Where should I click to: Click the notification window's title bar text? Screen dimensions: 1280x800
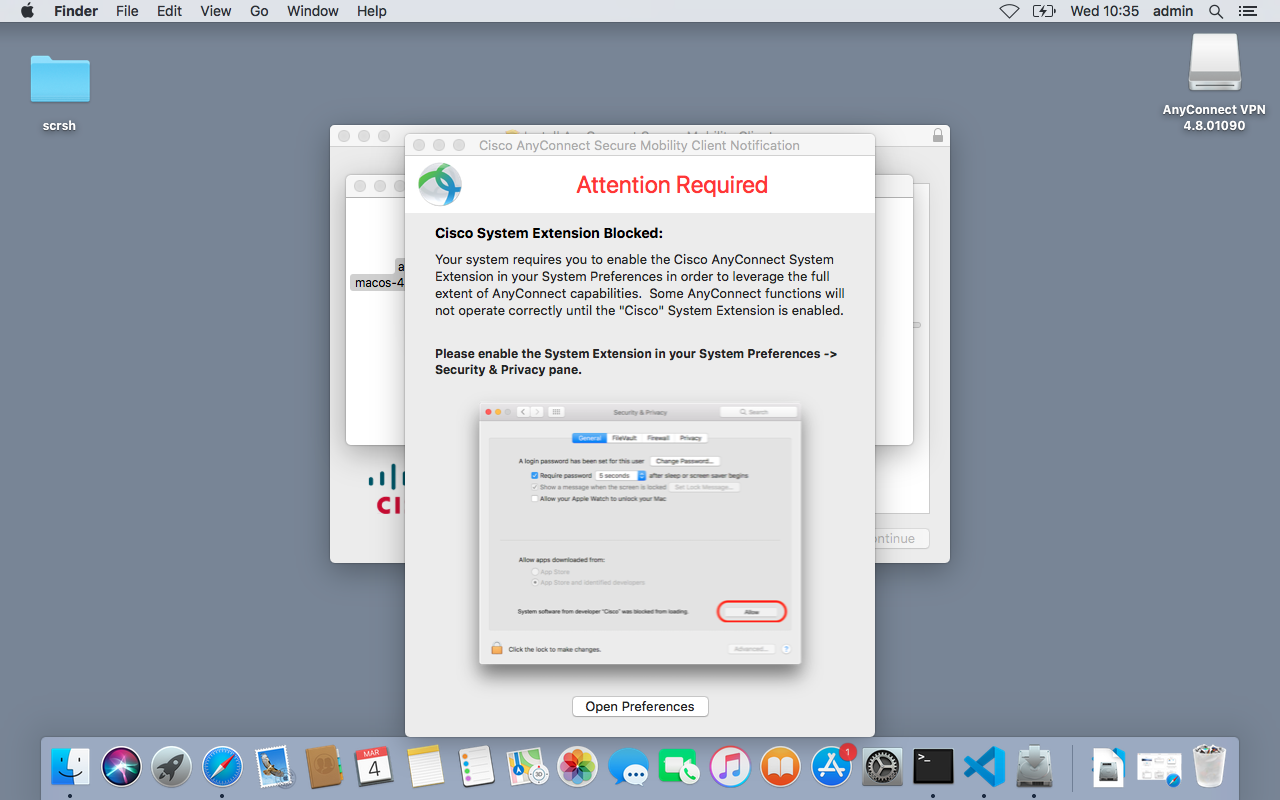[x=639, y=145]
